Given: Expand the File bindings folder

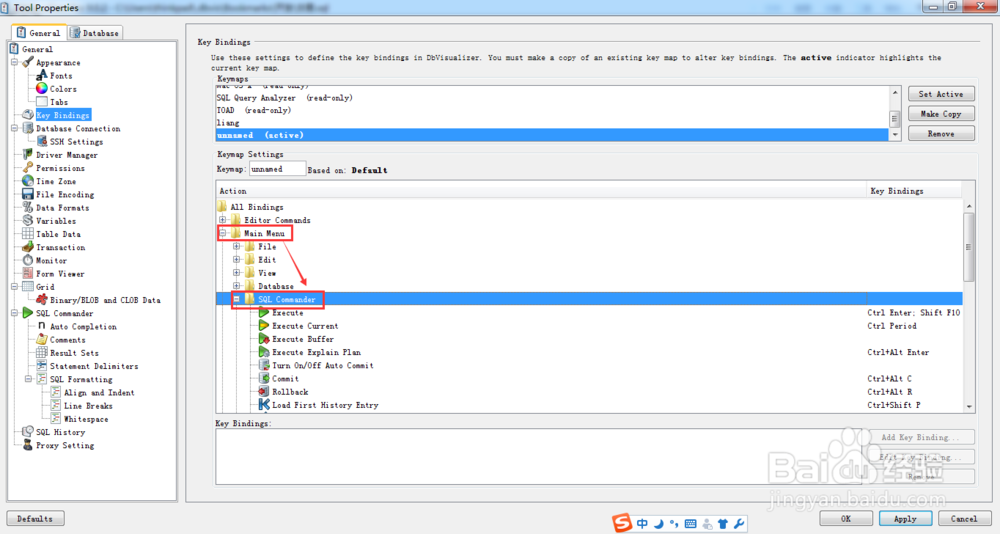Looking at the screenshot, I should (x=237, y=246).
